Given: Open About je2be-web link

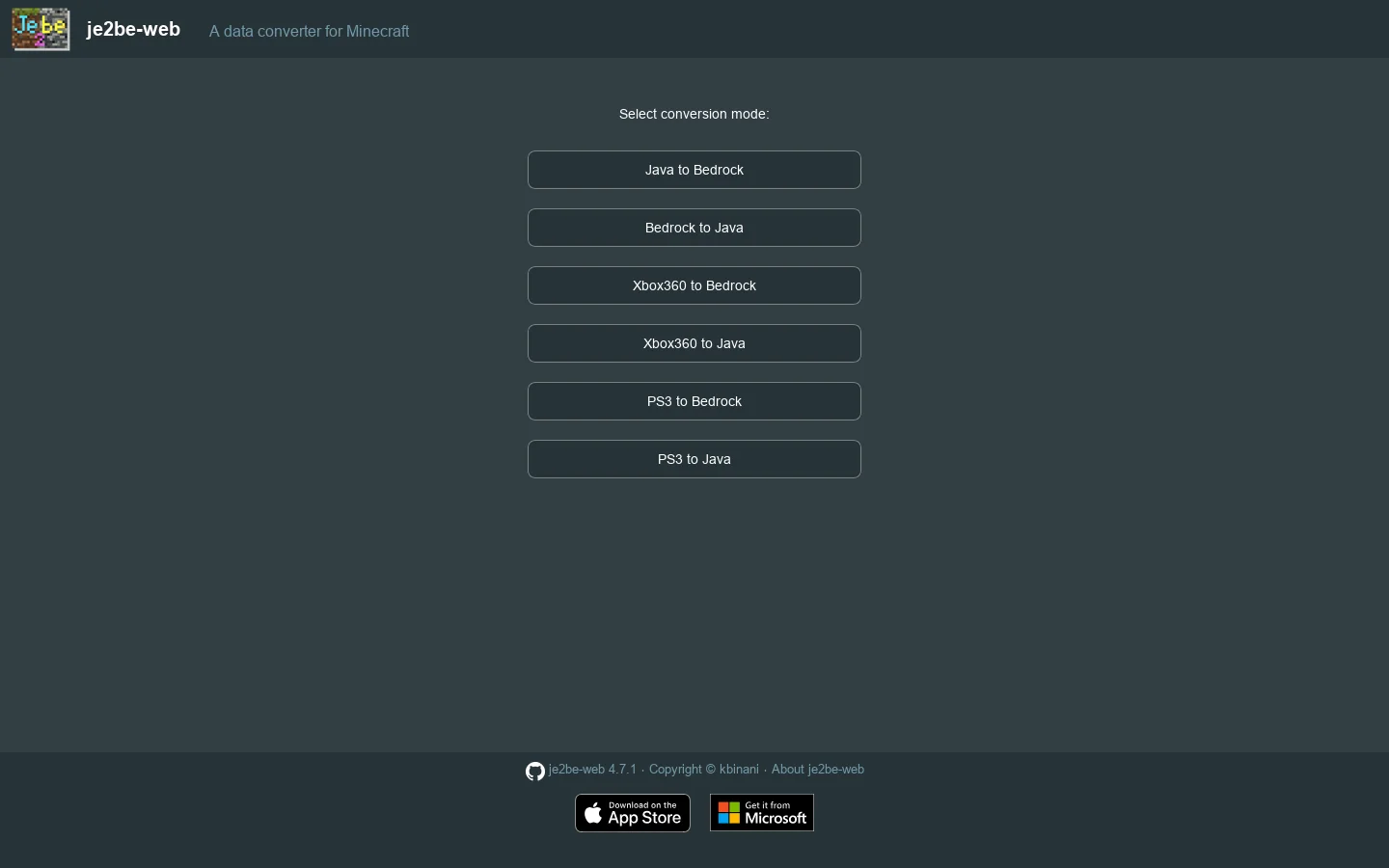Looking at the screenshot, I should click(818, 770).
